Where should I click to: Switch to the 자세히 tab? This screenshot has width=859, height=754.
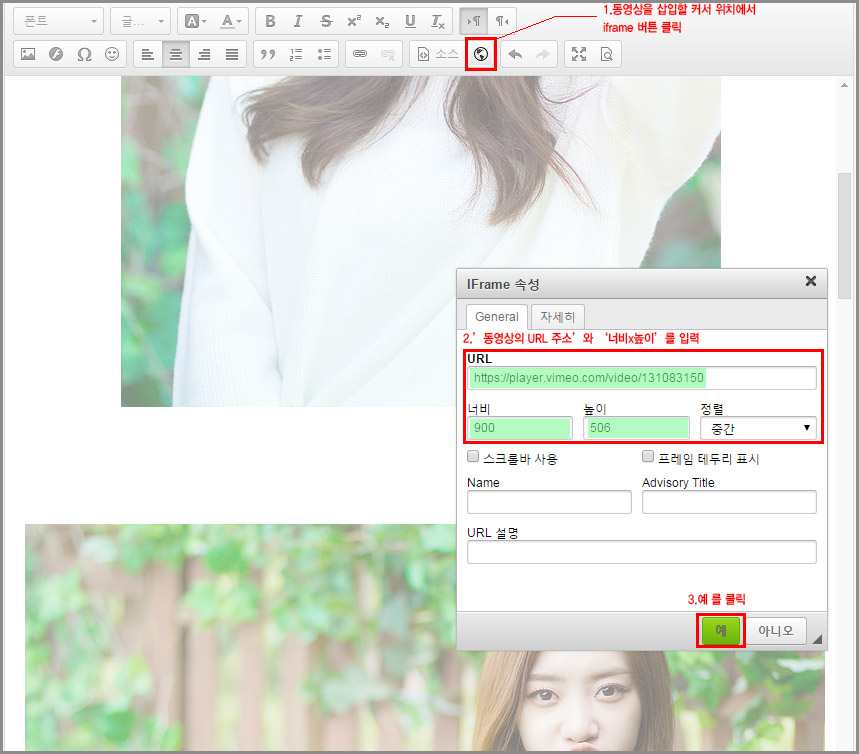tap(556, 316)
